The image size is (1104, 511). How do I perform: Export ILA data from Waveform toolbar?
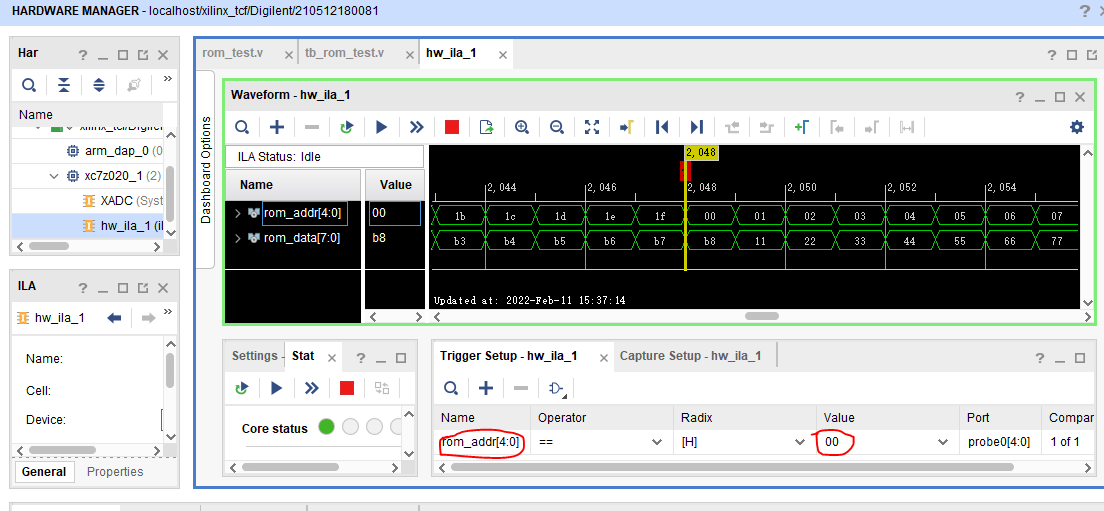pyautogui.click(x=487, y=127)
